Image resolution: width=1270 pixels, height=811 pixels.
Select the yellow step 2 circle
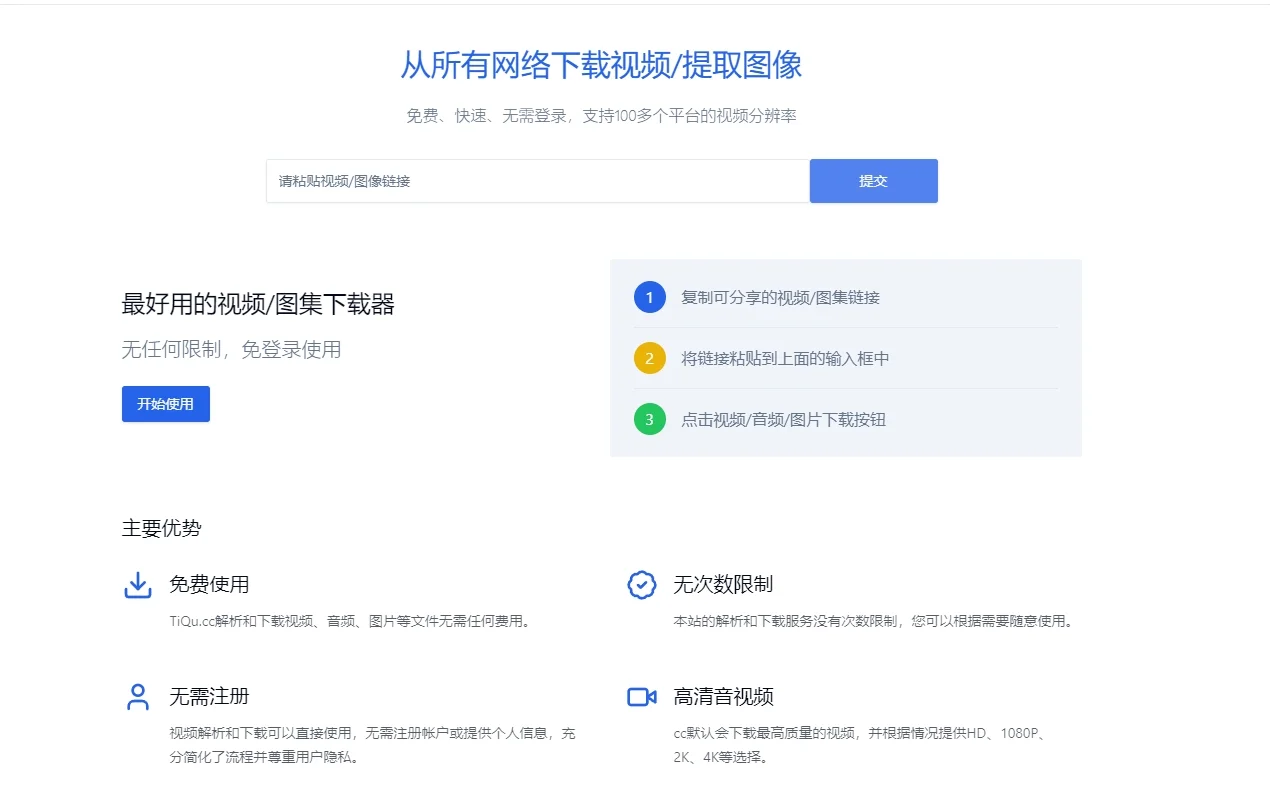[x=649, y=358]
